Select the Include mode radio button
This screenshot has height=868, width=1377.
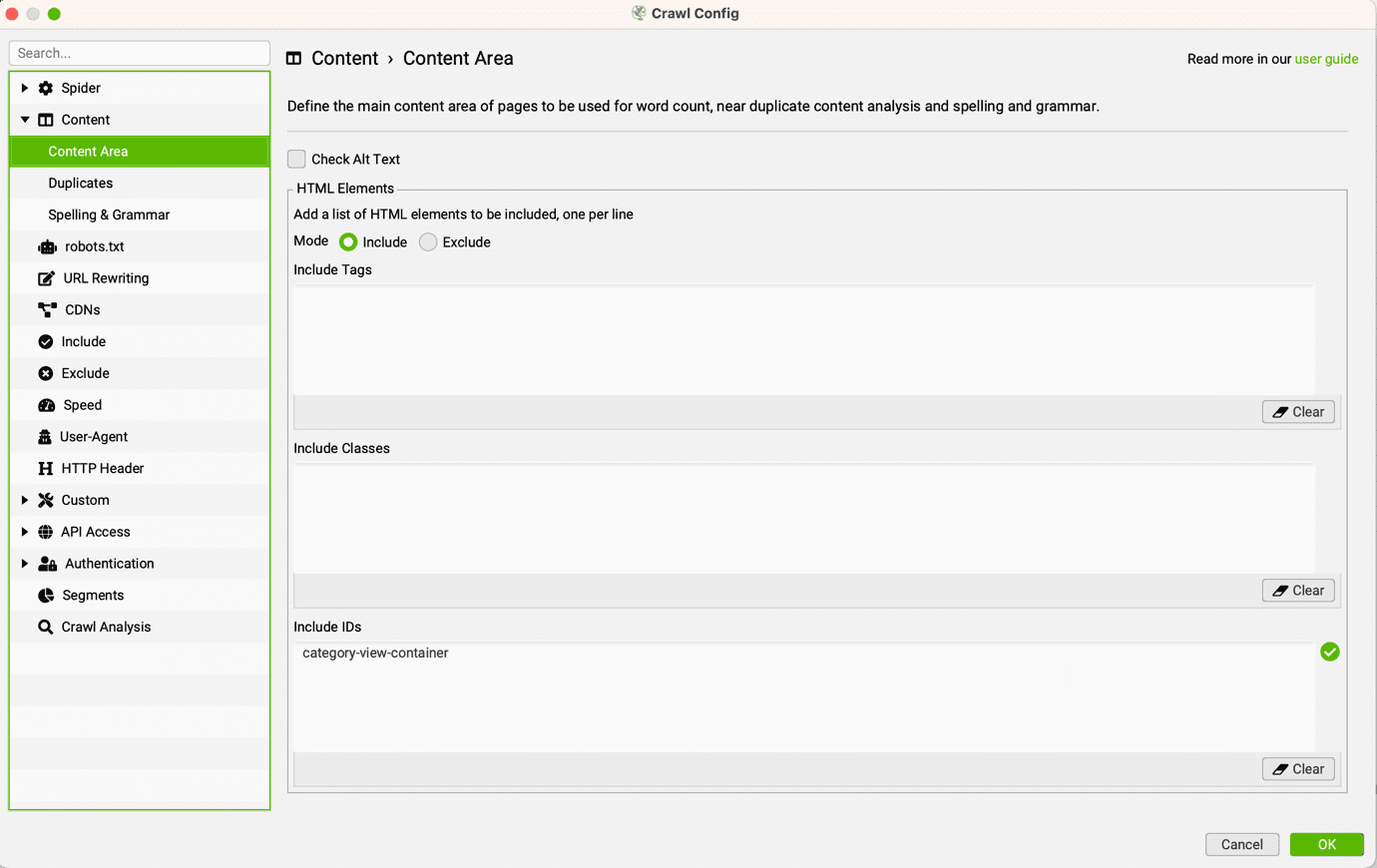coord(347,241)
